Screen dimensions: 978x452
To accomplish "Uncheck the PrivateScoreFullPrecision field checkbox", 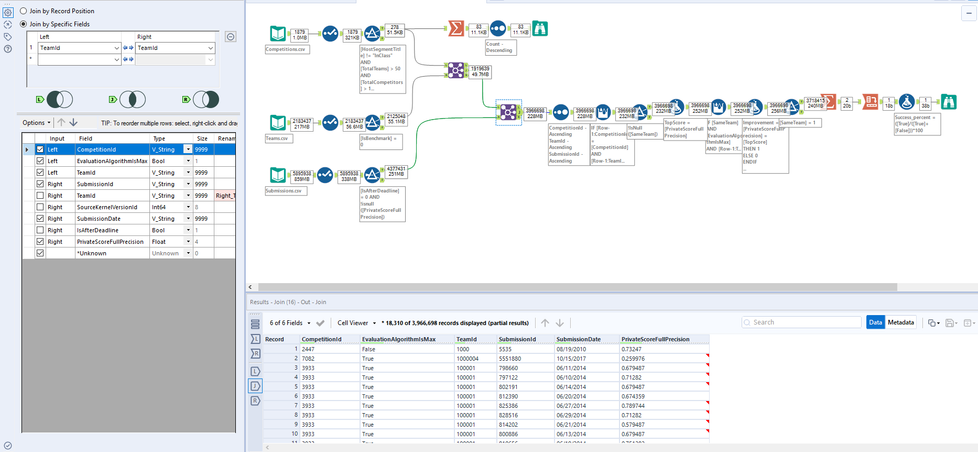I will [x=41, y=241].
